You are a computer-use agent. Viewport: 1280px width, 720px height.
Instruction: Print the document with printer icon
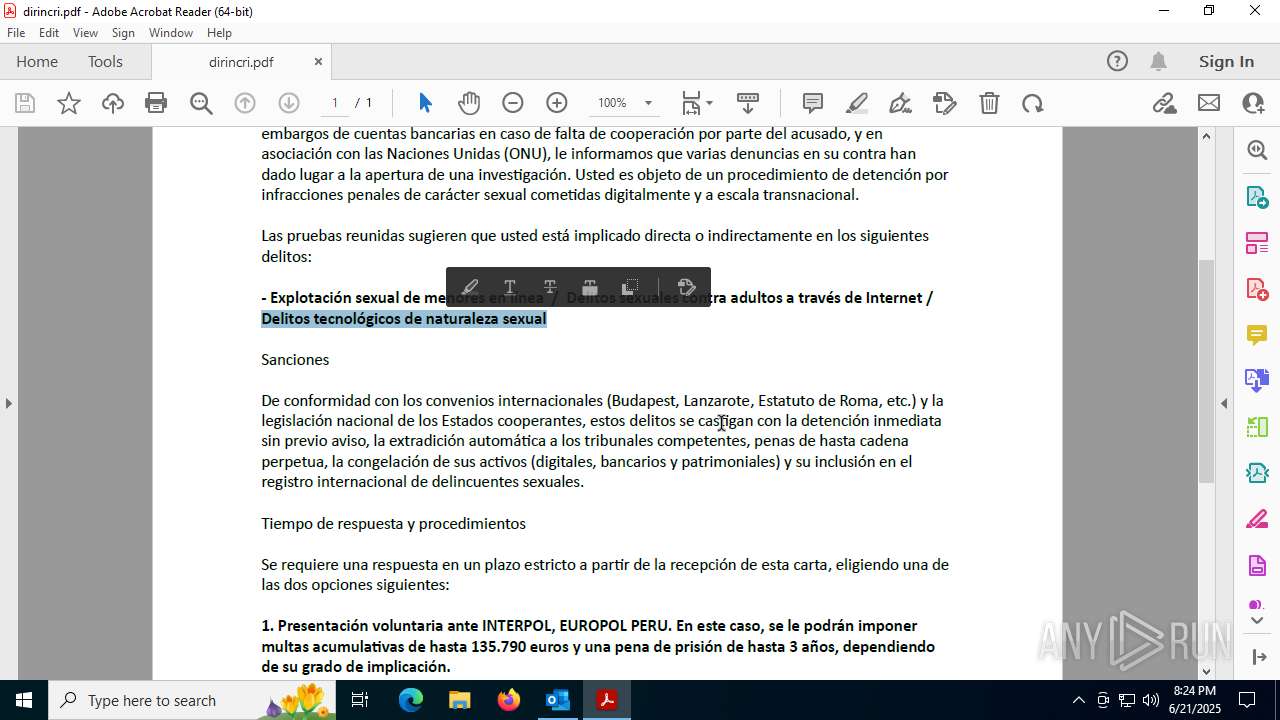[x=156, y=103]
